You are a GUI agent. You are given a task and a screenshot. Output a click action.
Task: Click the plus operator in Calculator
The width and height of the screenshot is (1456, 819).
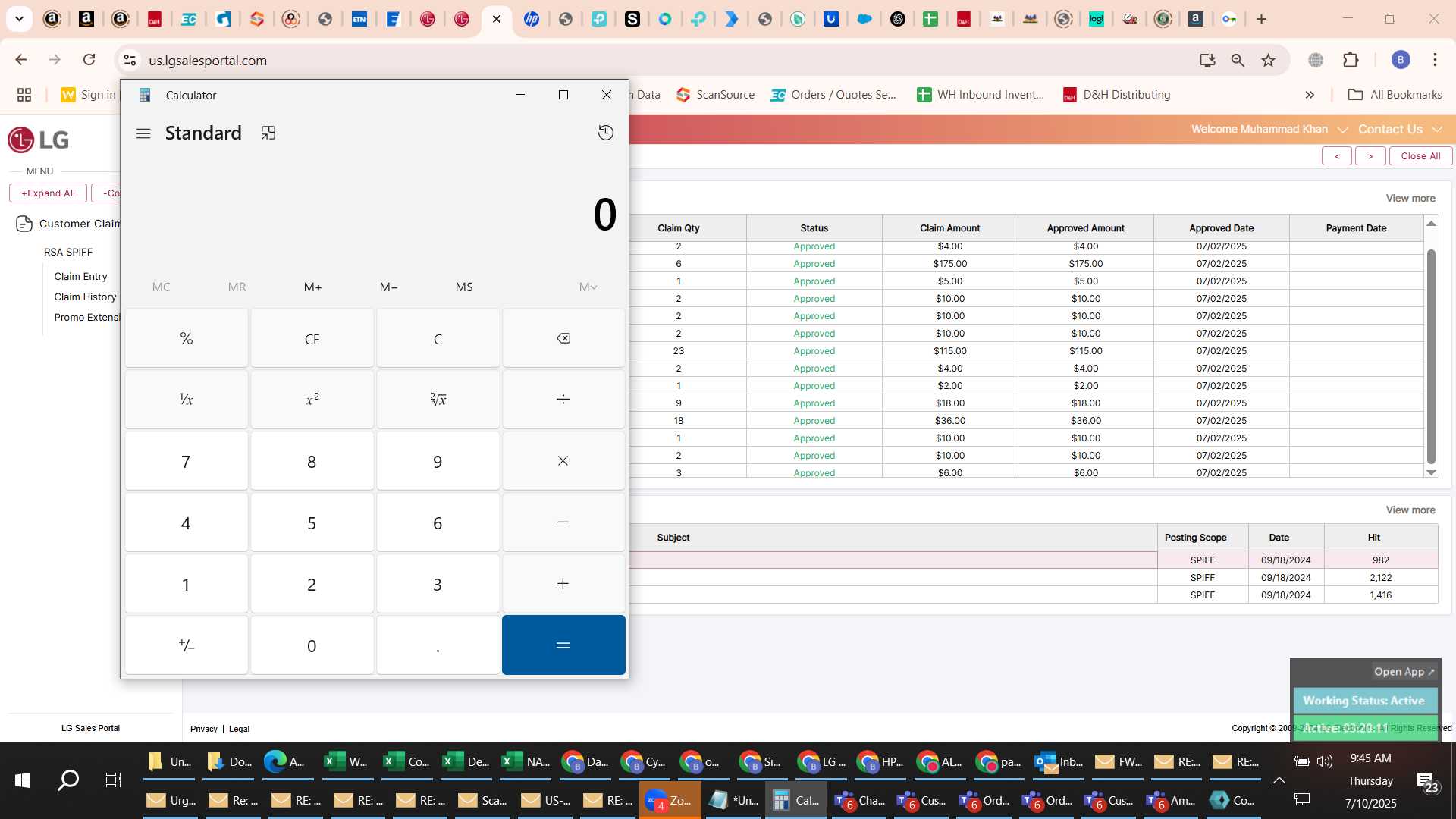(563, 584)
